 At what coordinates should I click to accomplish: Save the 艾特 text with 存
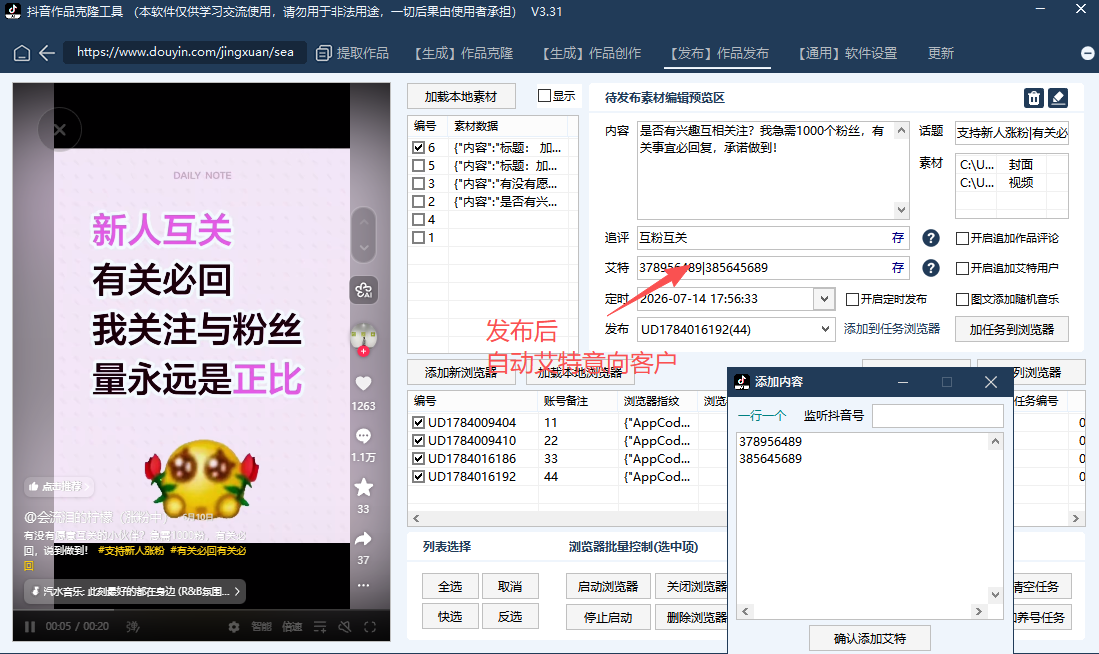click(898, 268)
